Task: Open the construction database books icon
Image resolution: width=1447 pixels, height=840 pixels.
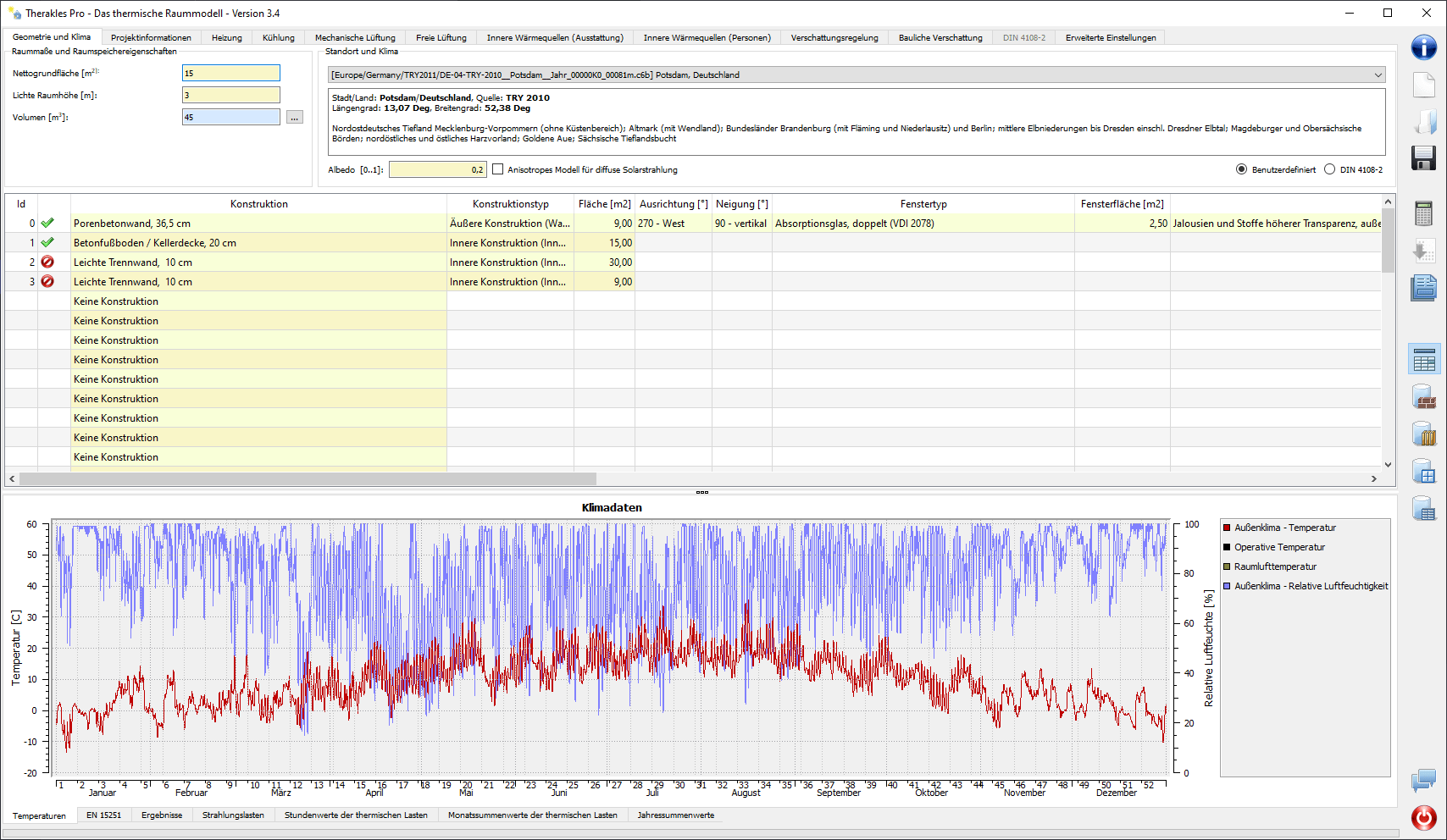Action: 1424,434
